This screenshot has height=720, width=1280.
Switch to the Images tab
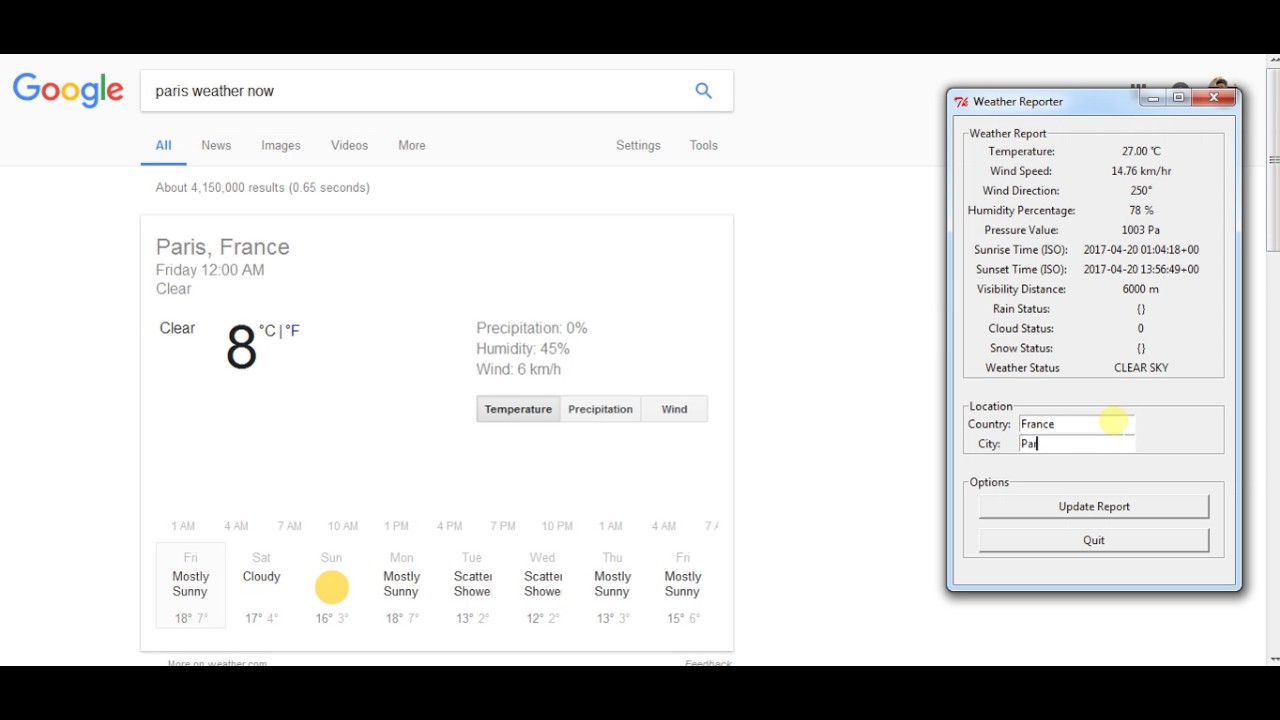(281, 145)
